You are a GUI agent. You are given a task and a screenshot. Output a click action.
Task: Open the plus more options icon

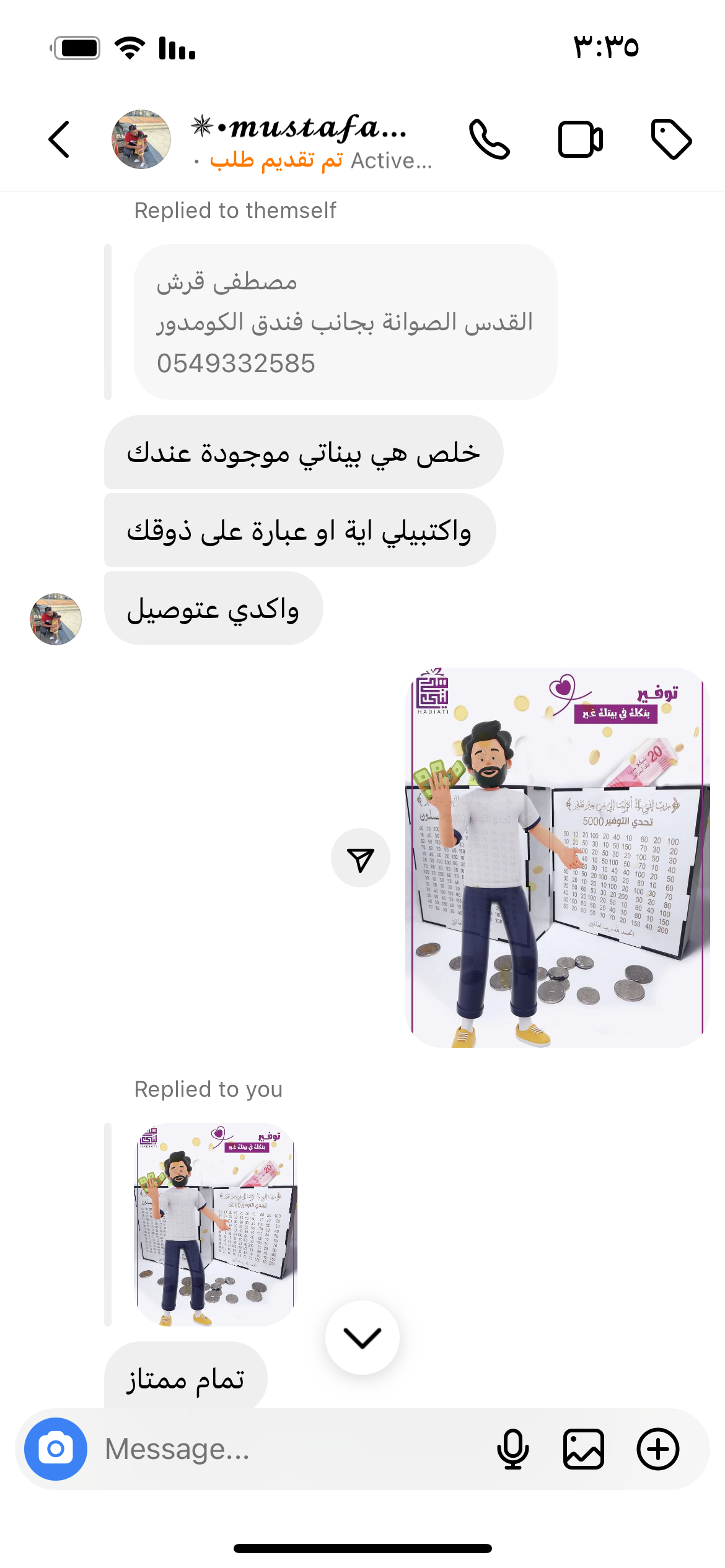(658, 1449)
